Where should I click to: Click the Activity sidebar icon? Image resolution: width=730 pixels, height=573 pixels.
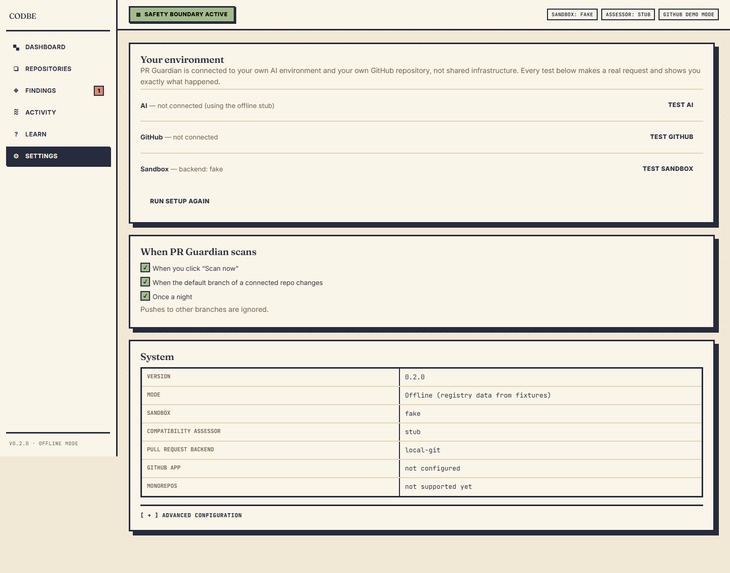pos(16,112)
